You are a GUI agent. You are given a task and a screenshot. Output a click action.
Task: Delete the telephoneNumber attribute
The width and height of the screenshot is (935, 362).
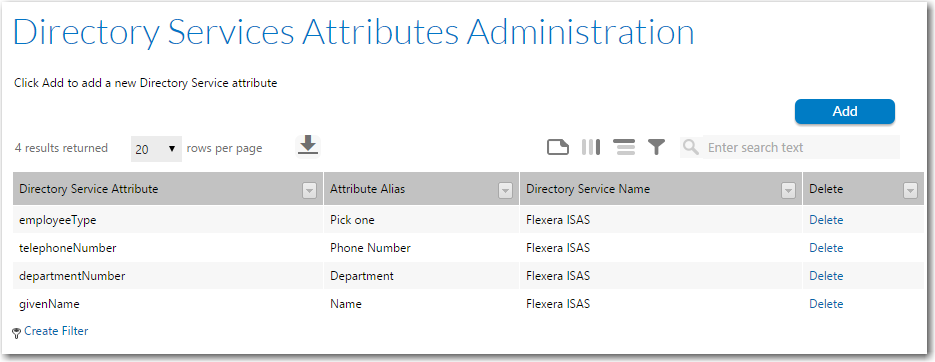pos(826,248)
